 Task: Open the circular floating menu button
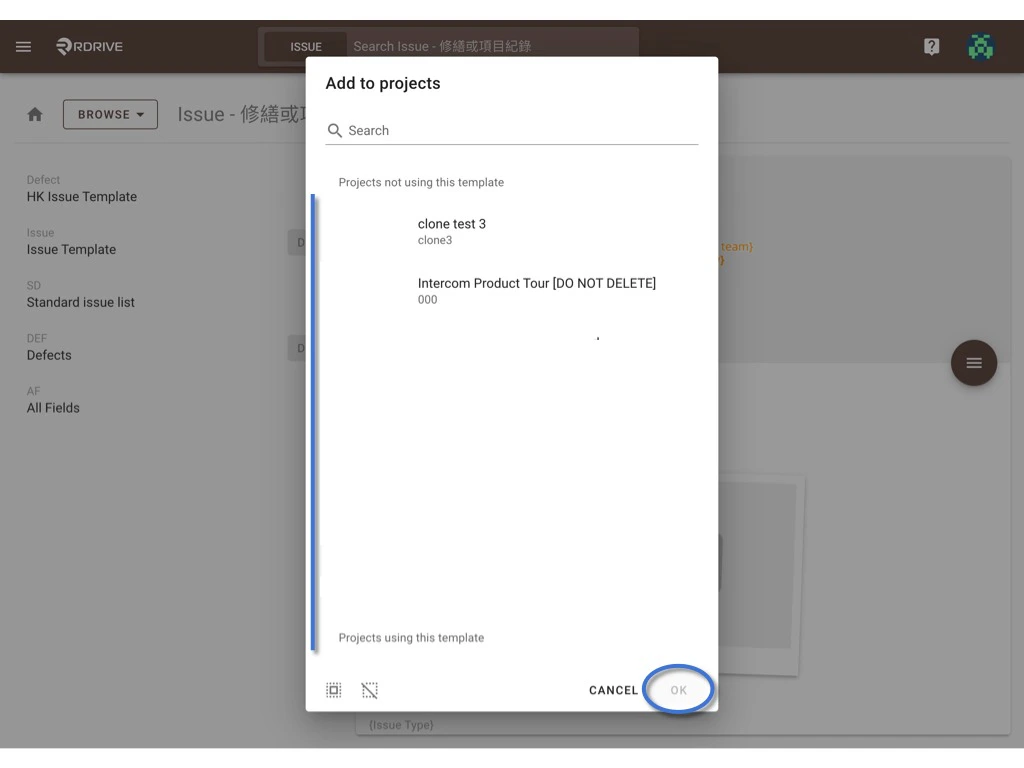(973, 363)
